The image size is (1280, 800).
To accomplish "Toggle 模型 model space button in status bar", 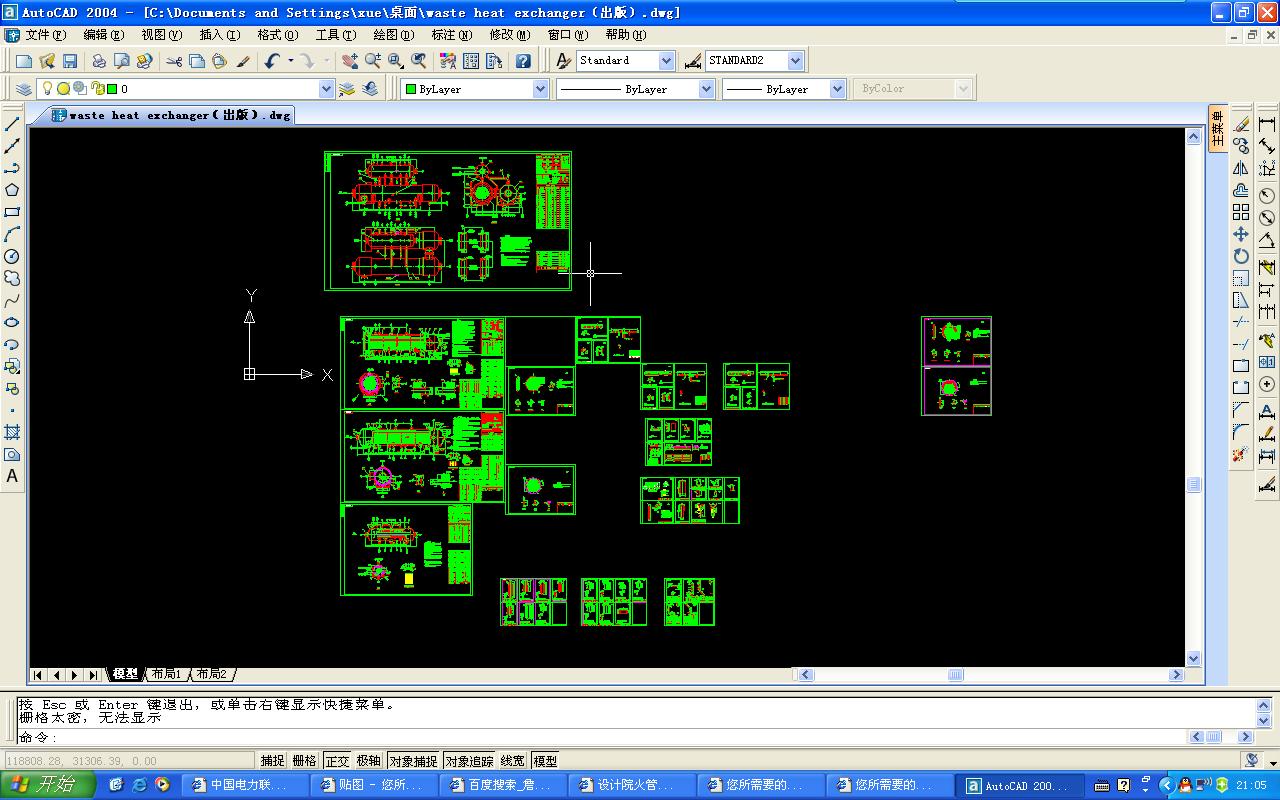I will [x=545, y=761].
